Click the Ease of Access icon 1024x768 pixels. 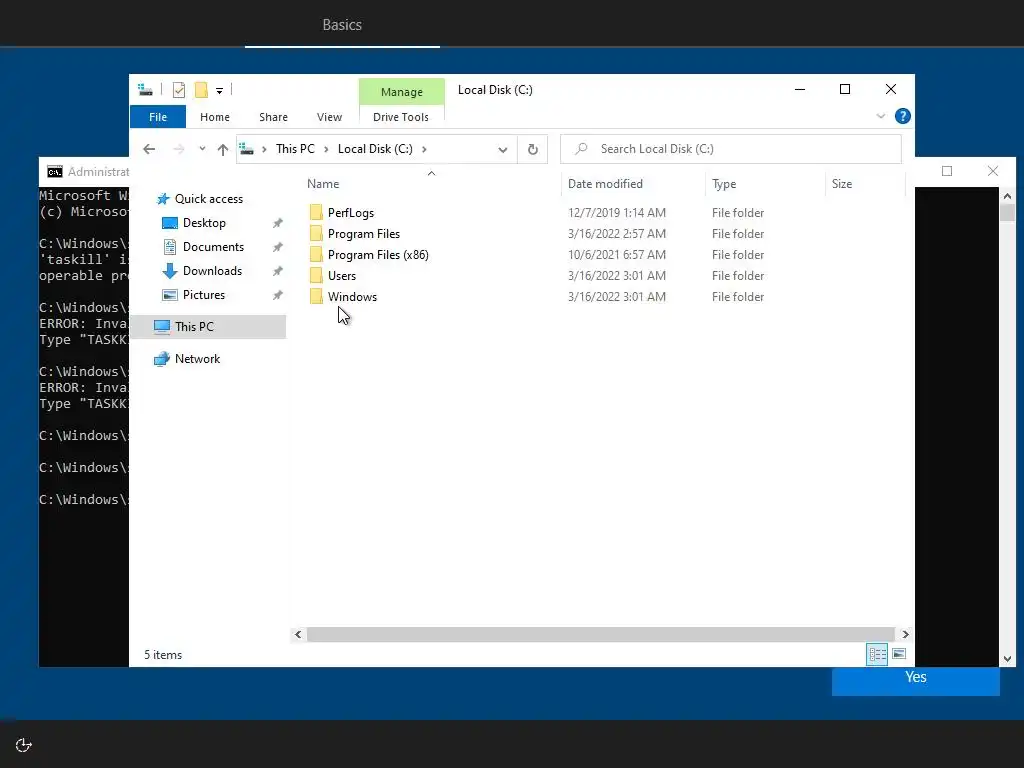(x=24, y=745)
